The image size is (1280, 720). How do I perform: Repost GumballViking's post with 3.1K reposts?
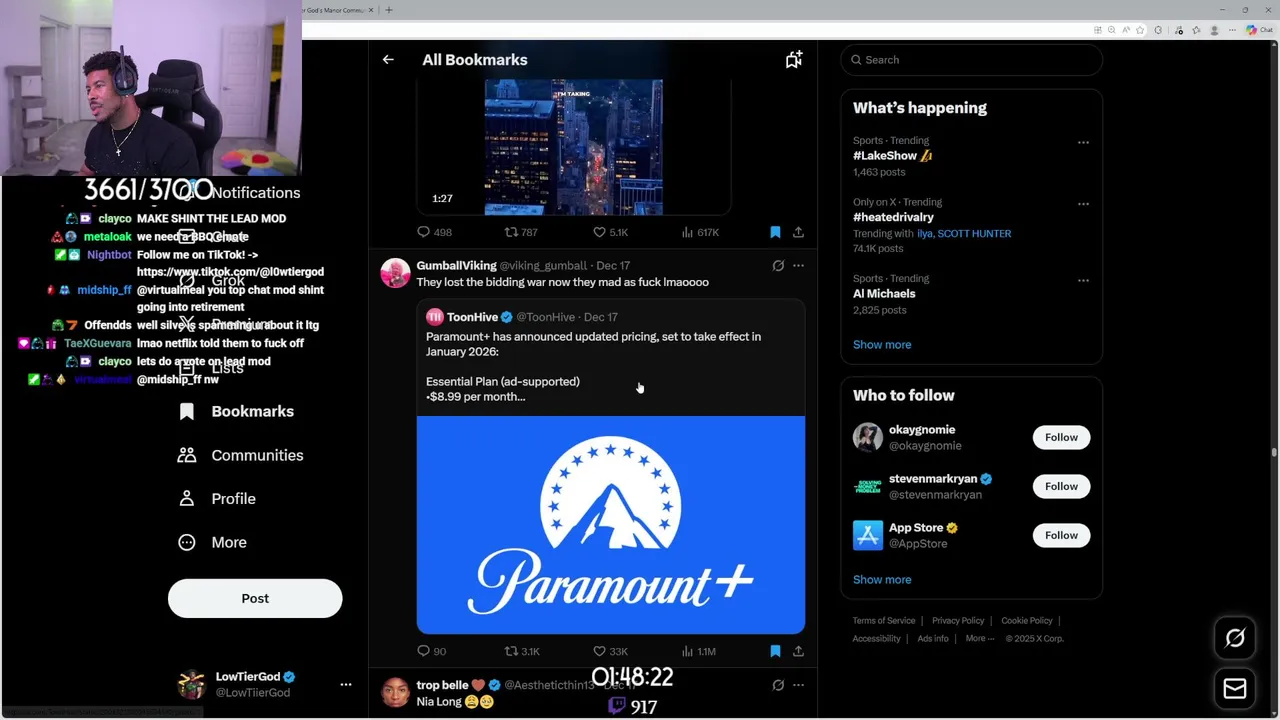522,651
